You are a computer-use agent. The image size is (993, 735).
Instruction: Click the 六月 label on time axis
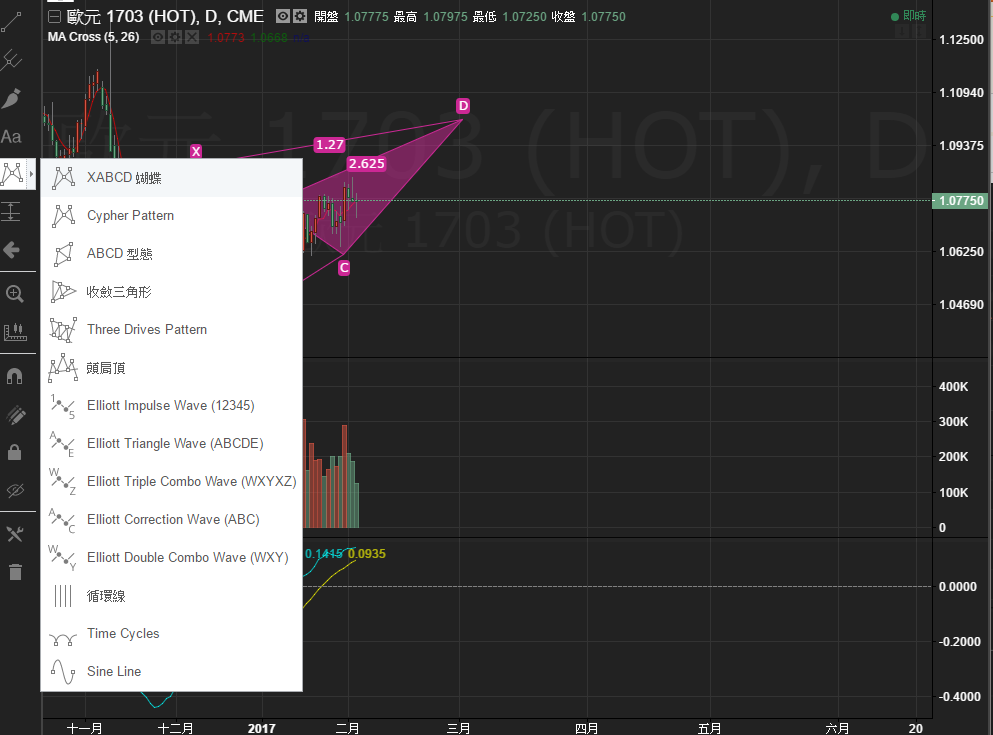click(x=837, y=728)
